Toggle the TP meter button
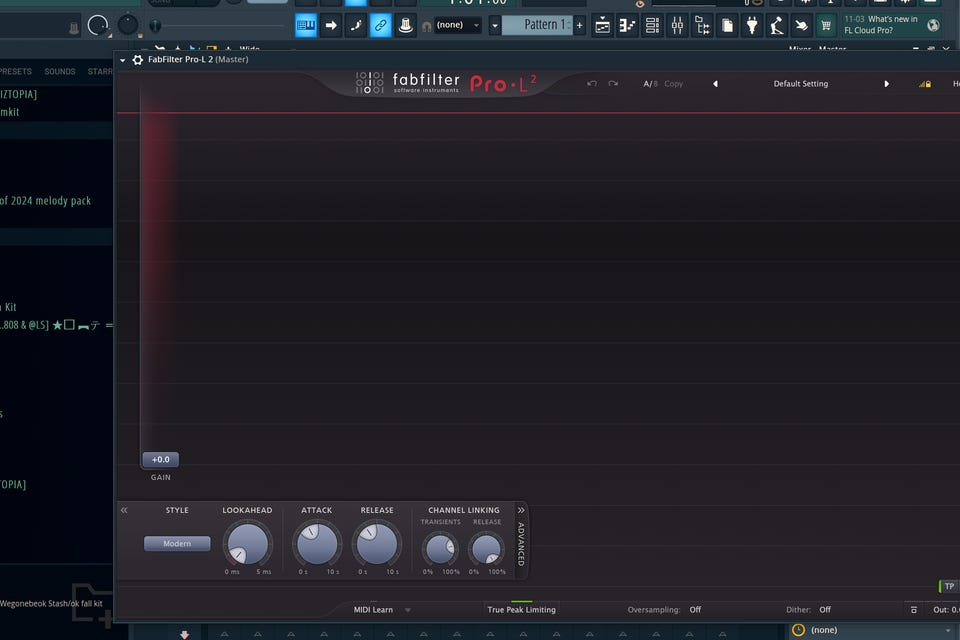The width and height of the screenshot is (960, 640). 948,586
